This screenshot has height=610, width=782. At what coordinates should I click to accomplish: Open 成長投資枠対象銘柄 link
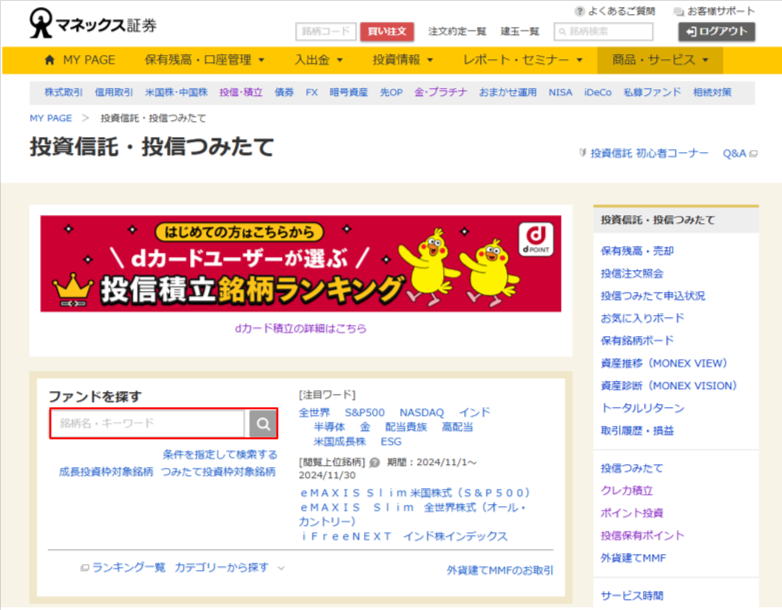(x=106, y=472)
